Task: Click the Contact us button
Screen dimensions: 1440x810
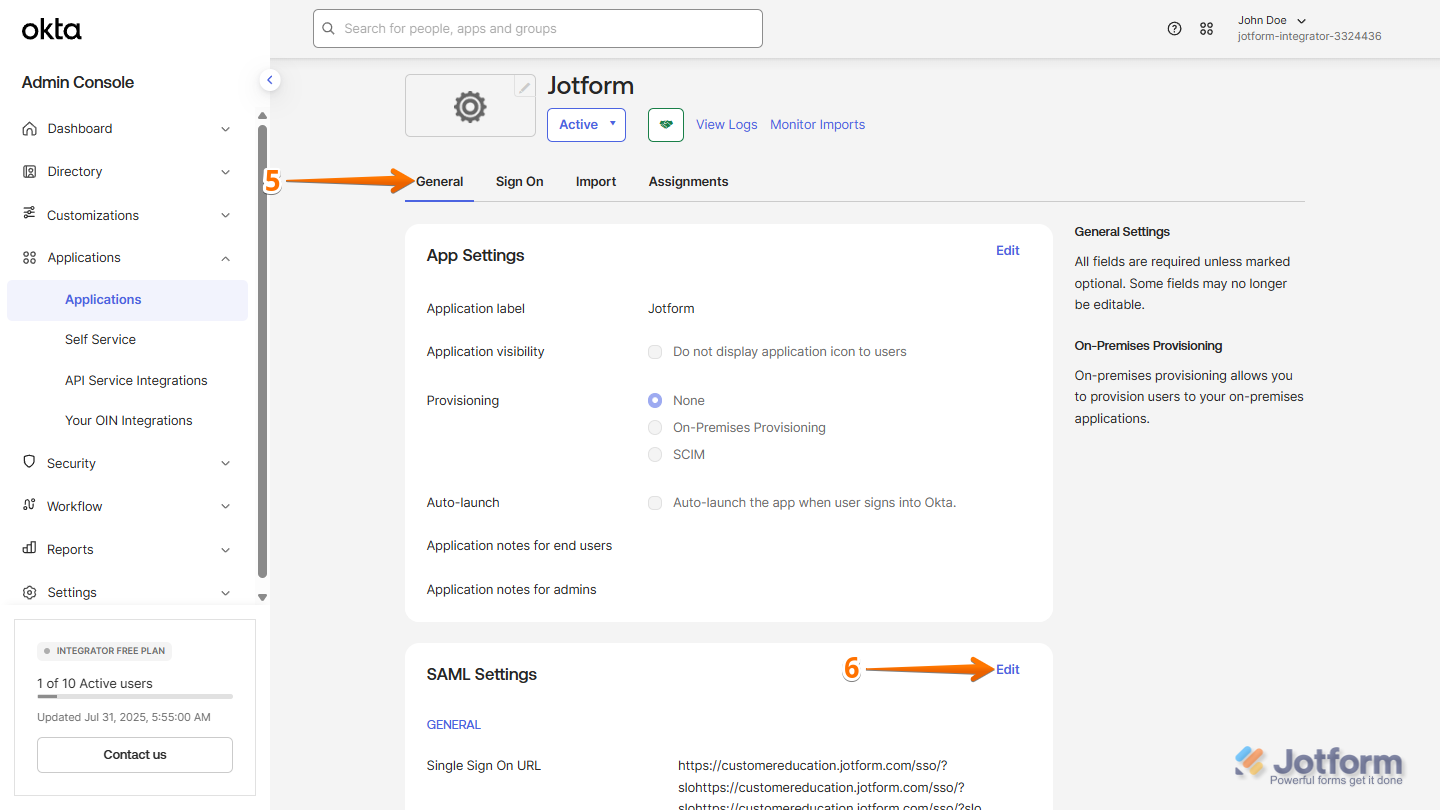Action: tap(135, 755)
